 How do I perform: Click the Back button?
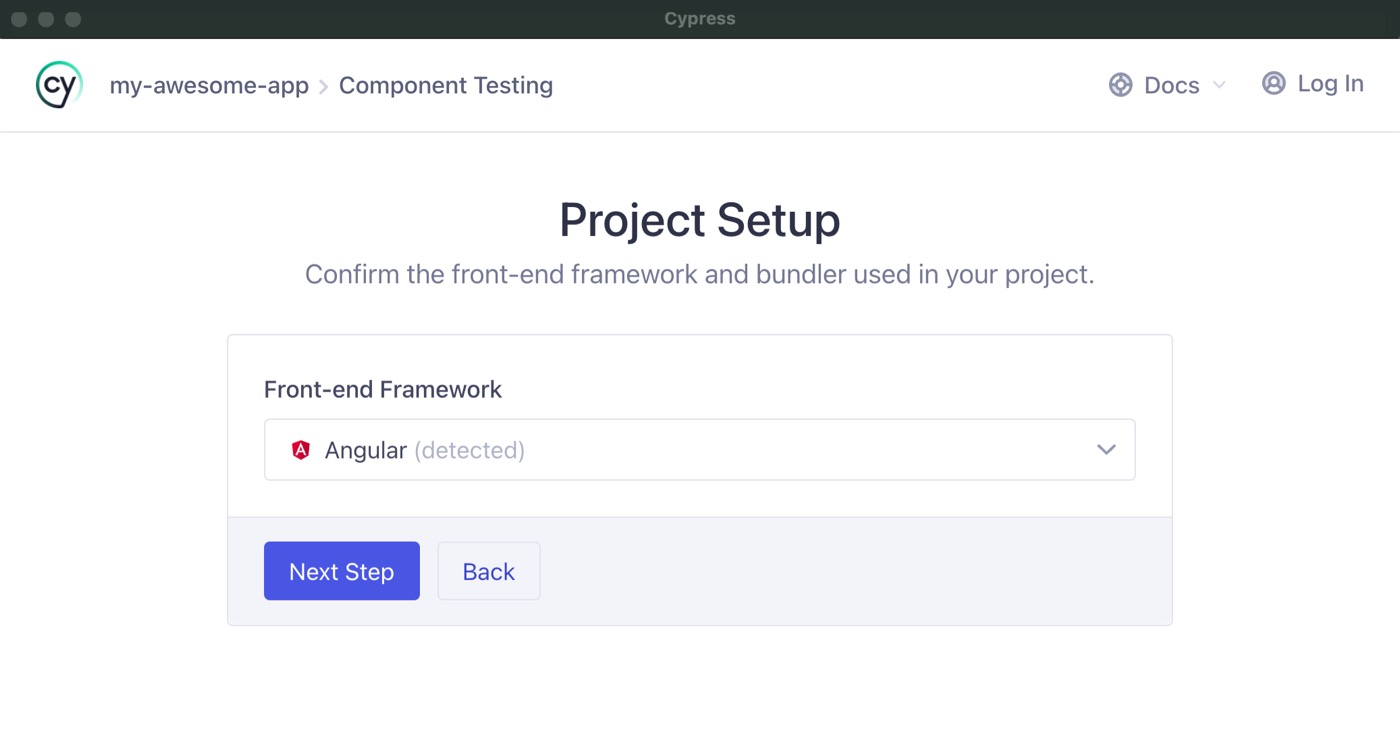(488, 571)
